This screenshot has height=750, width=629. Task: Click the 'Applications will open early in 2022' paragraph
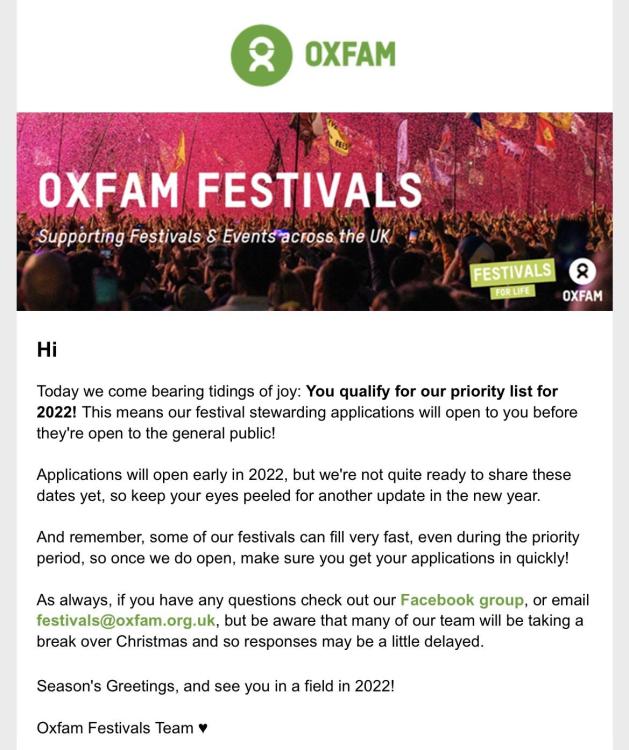pyautogui.click(x=304, y=485)
